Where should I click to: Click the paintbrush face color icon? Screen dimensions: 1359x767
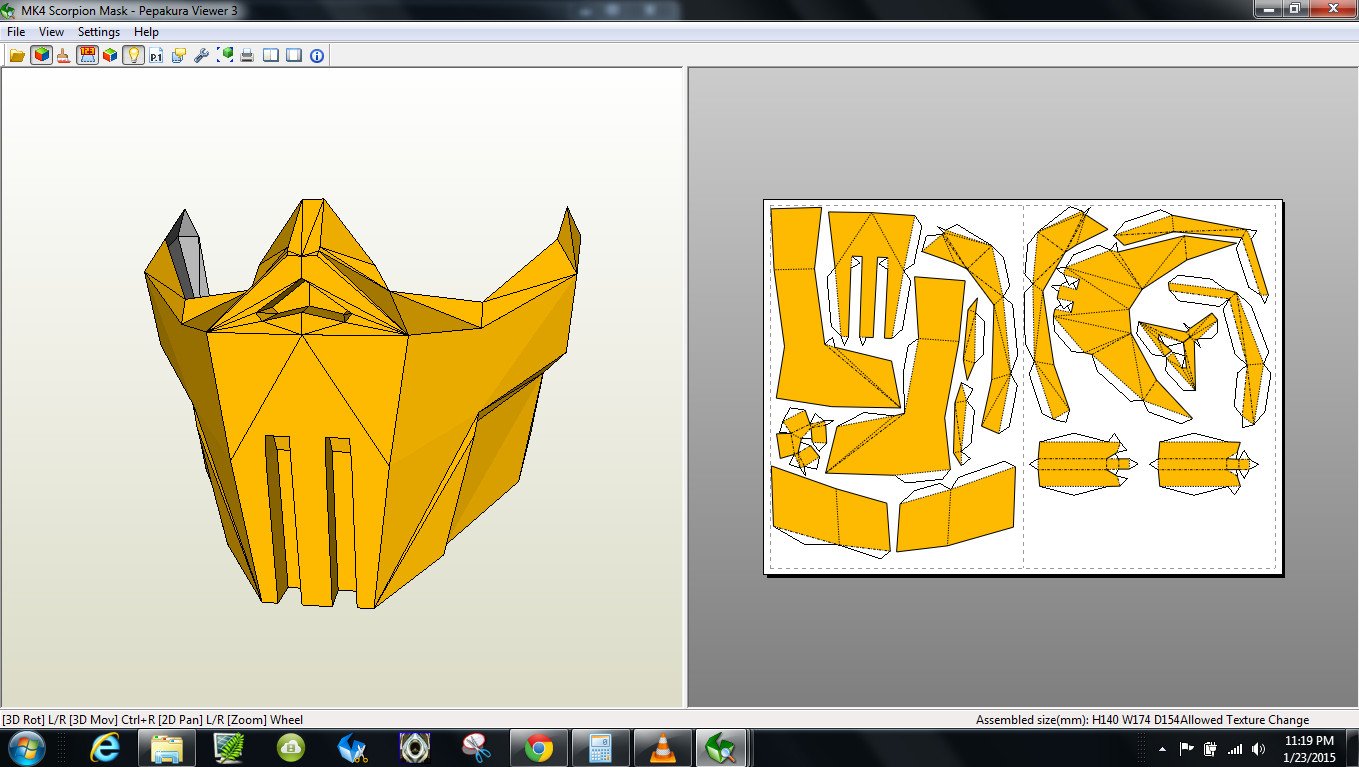pos(64,55)
